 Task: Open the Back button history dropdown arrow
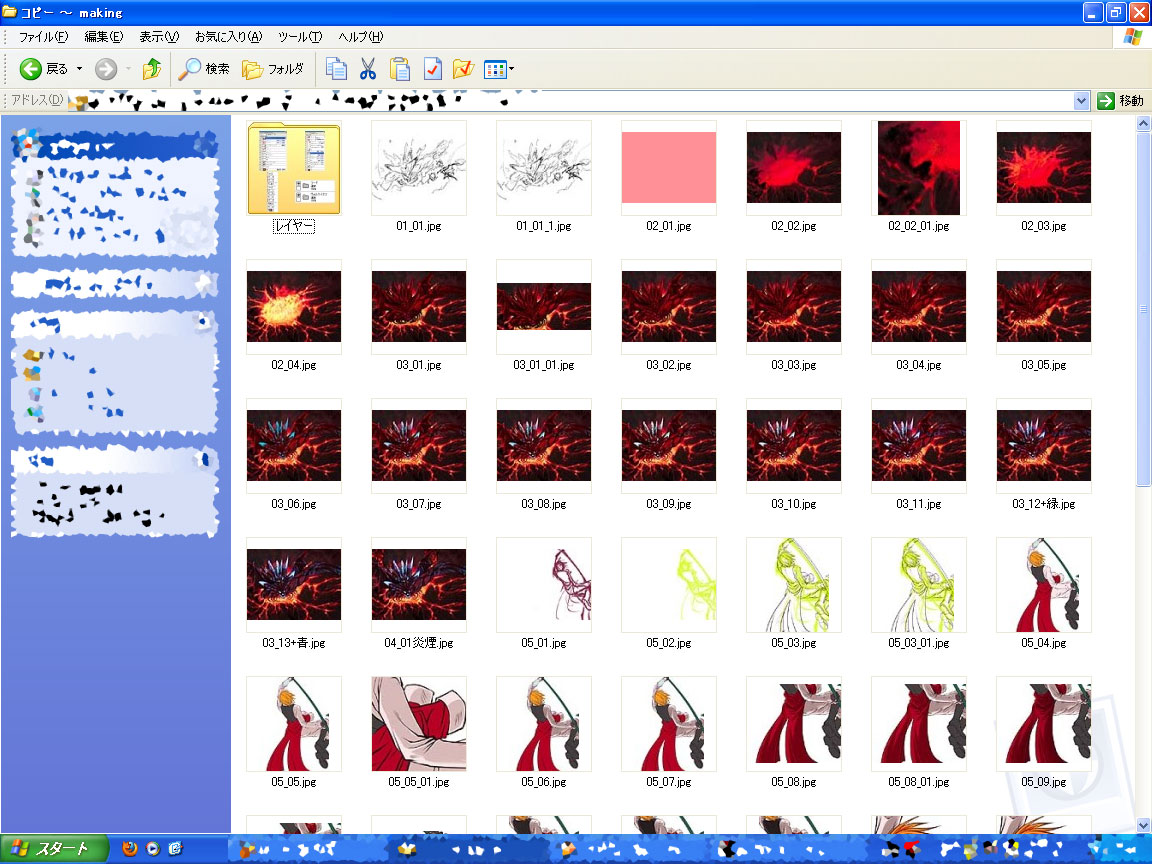coord(79,69)
